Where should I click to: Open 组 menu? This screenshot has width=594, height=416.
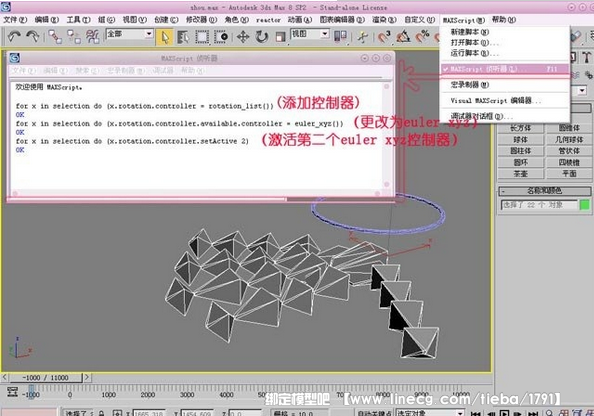click(x=106, y=20)
